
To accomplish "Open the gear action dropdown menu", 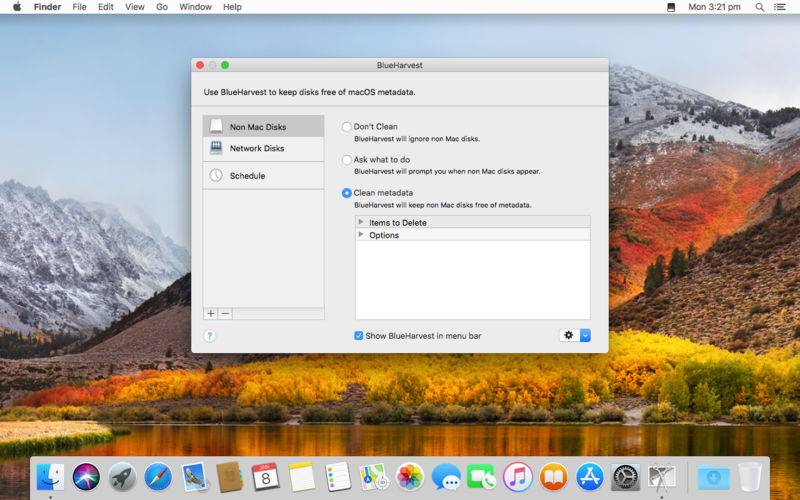I will [x=574, y=335].
